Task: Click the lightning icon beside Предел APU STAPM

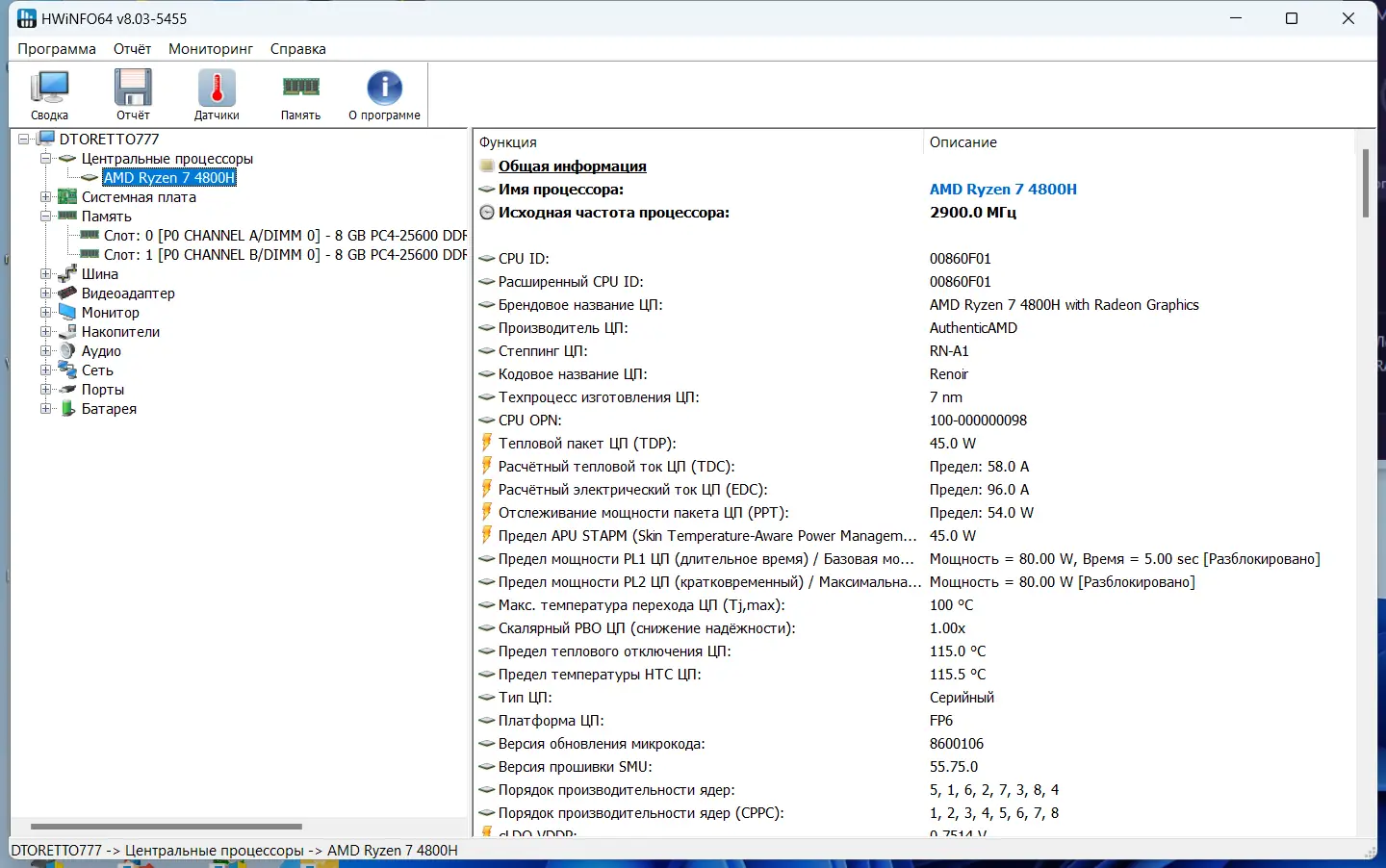Action: click(487, 535)
